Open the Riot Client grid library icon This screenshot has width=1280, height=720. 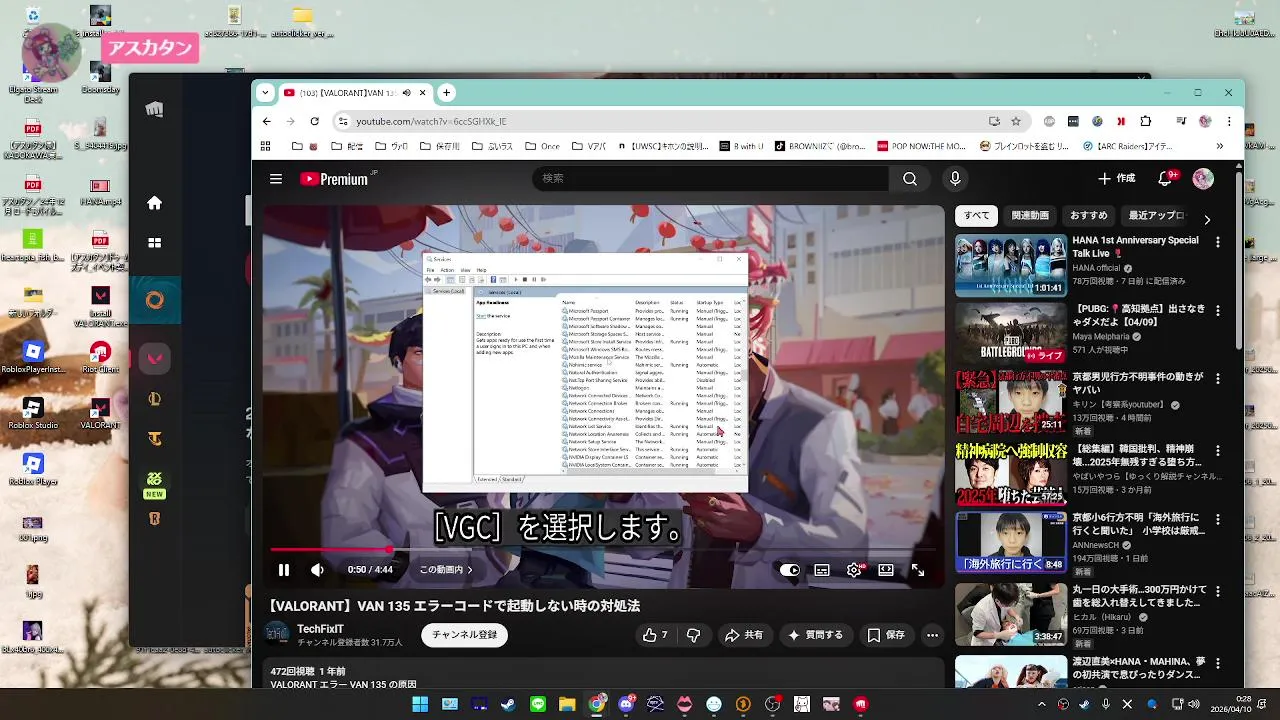pos(155,243)
